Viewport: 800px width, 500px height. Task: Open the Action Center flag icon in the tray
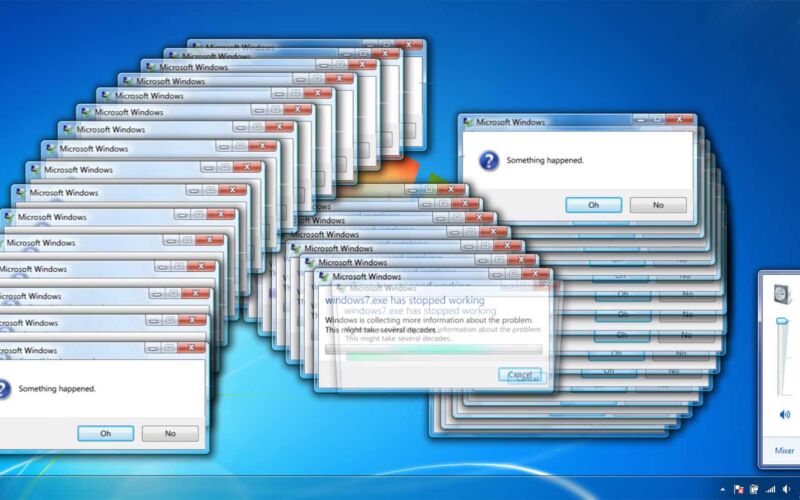[738, 489]
